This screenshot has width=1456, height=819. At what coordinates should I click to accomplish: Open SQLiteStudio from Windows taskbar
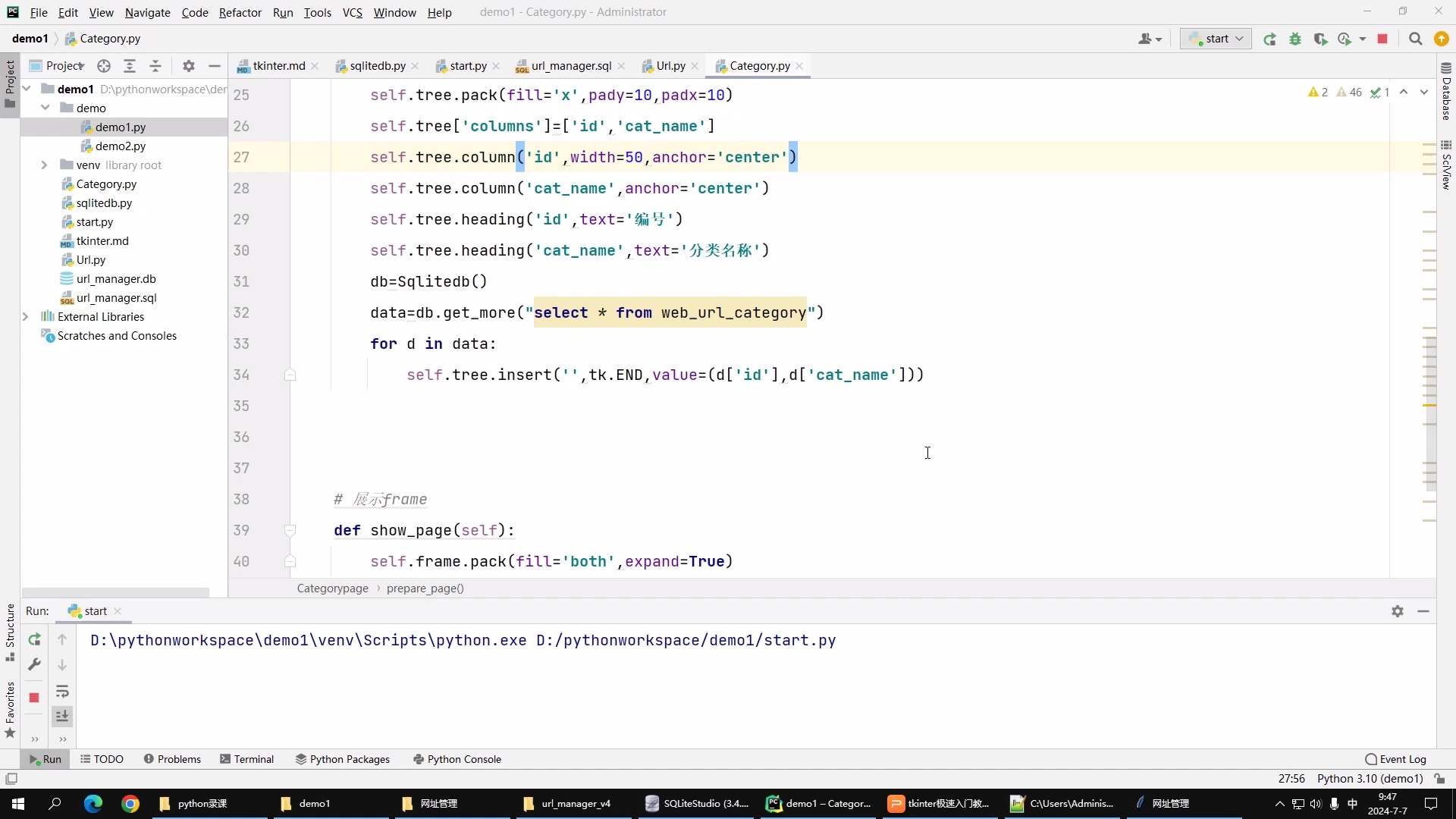[x=698, y=803]
